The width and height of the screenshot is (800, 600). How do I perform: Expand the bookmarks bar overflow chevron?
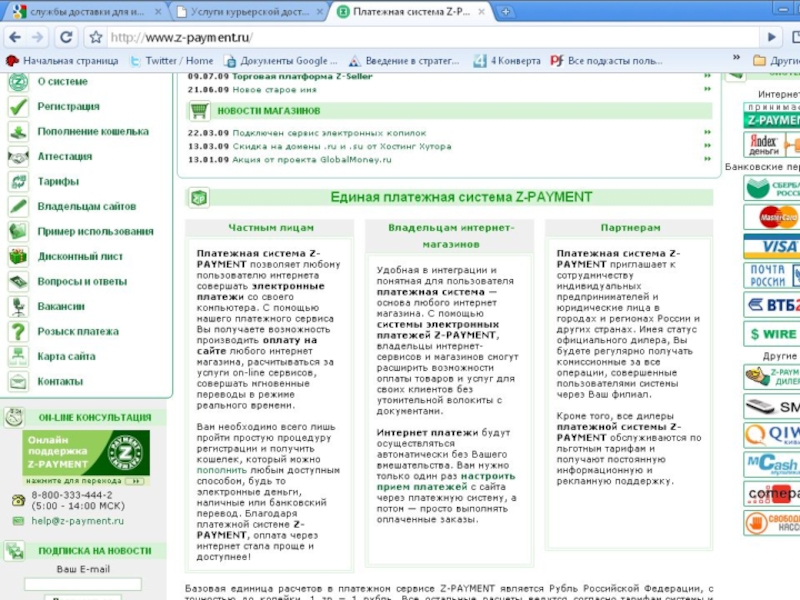736,58
